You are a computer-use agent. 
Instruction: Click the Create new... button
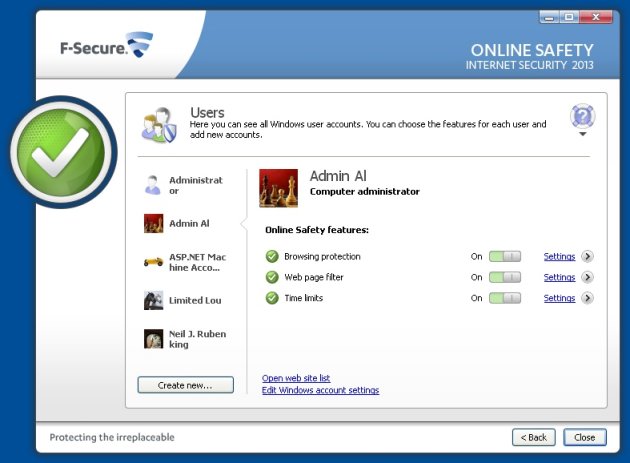tap(185, 385)
